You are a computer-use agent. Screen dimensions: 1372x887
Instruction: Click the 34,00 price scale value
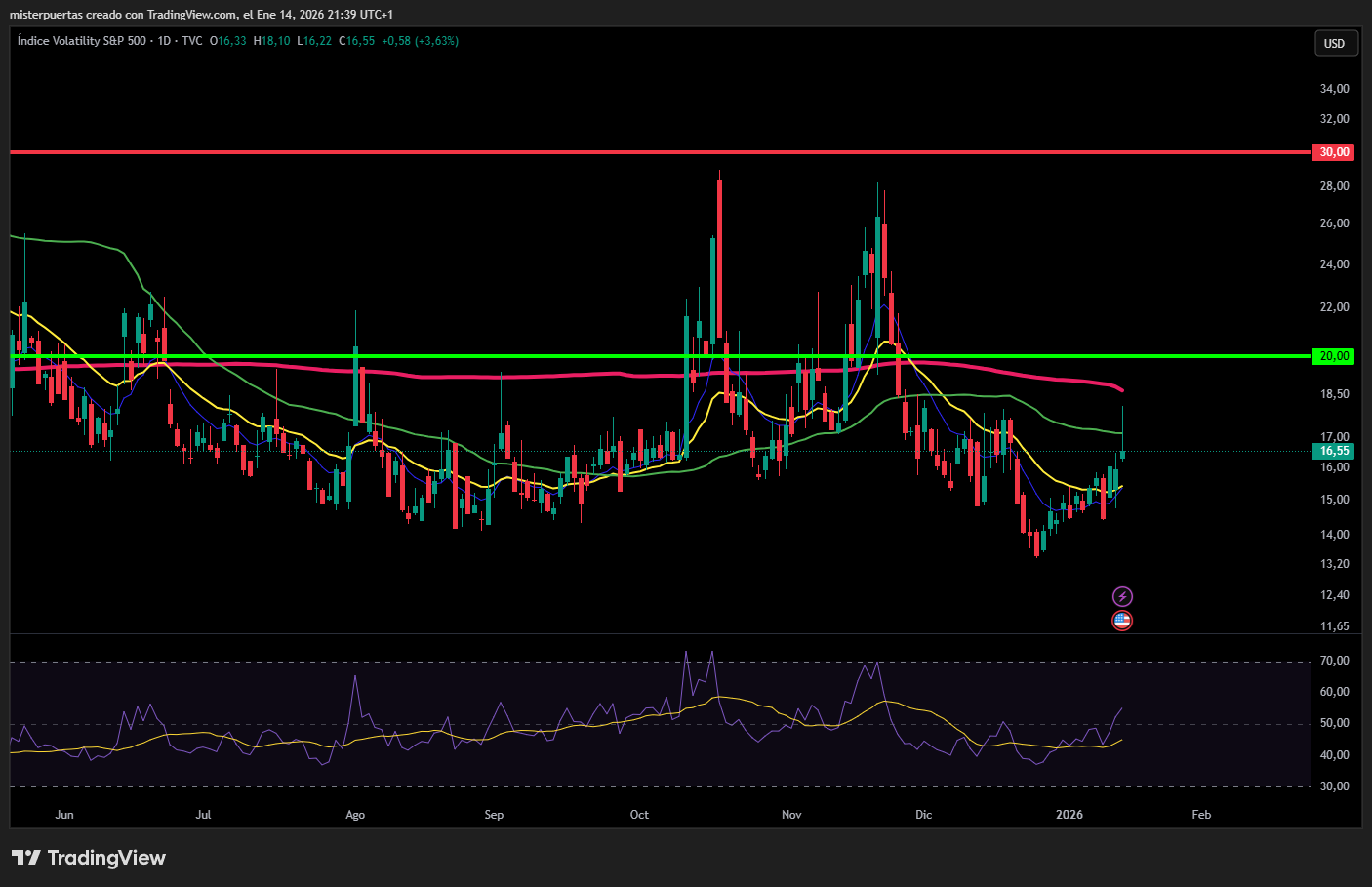pos(1334,89)
